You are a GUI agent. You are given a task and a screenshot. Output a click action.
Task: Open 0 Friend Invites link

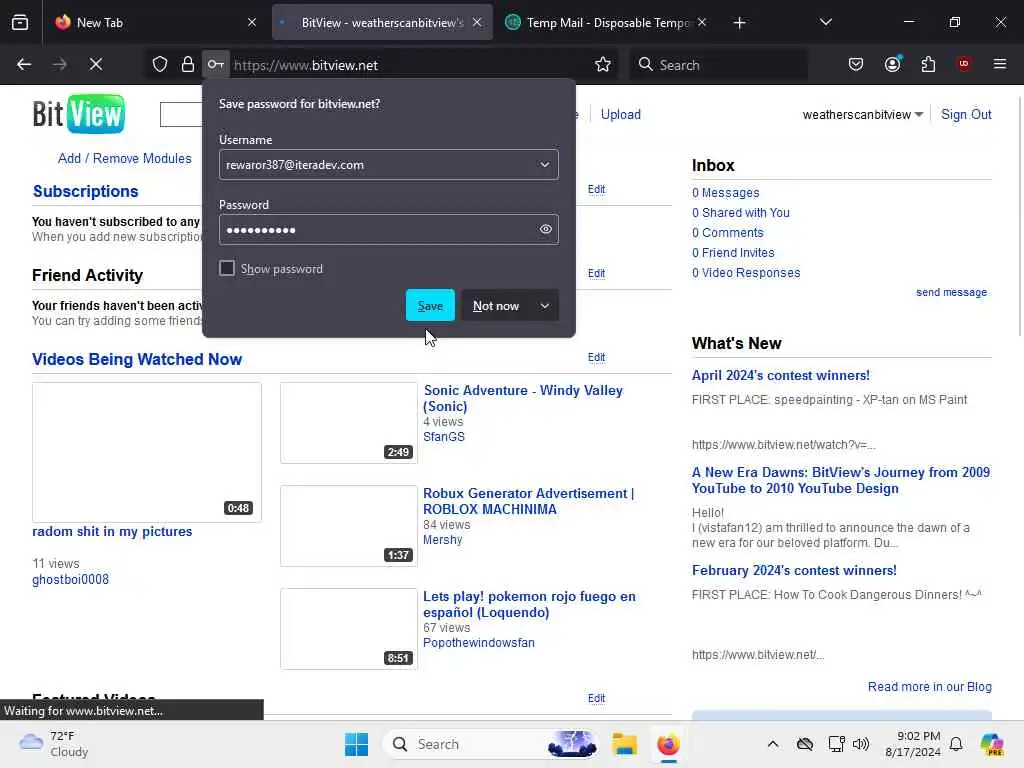(733, 253)
